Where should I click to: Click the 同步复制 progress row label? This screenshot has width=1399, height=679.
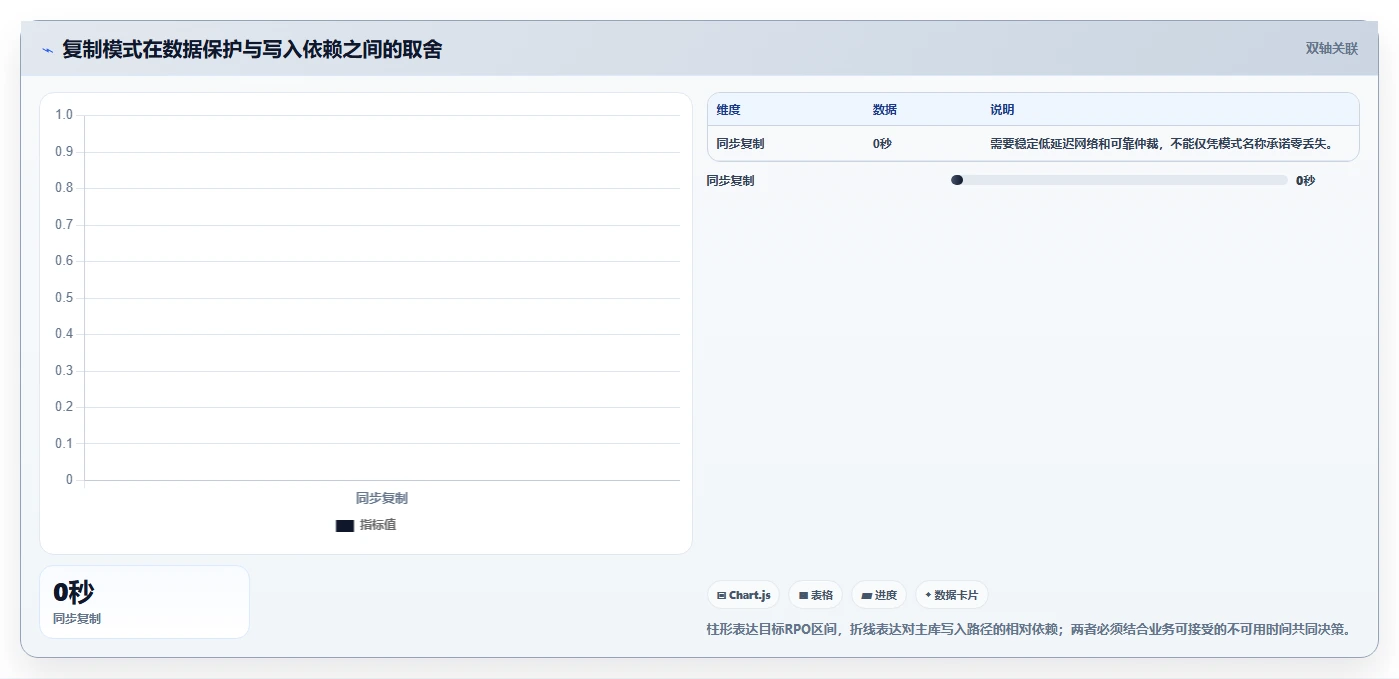point(730,181)
